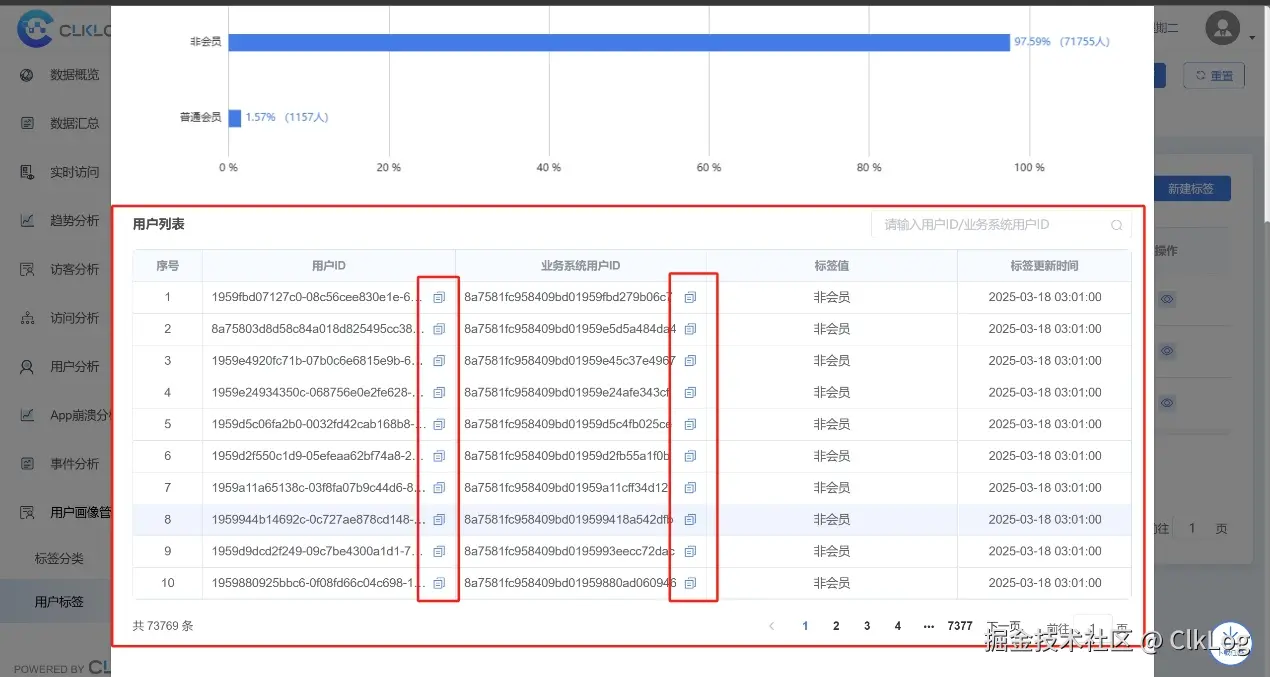The image size is (1270, 677).
Task: Copy user ID in row 6
Action: (439, 456)
